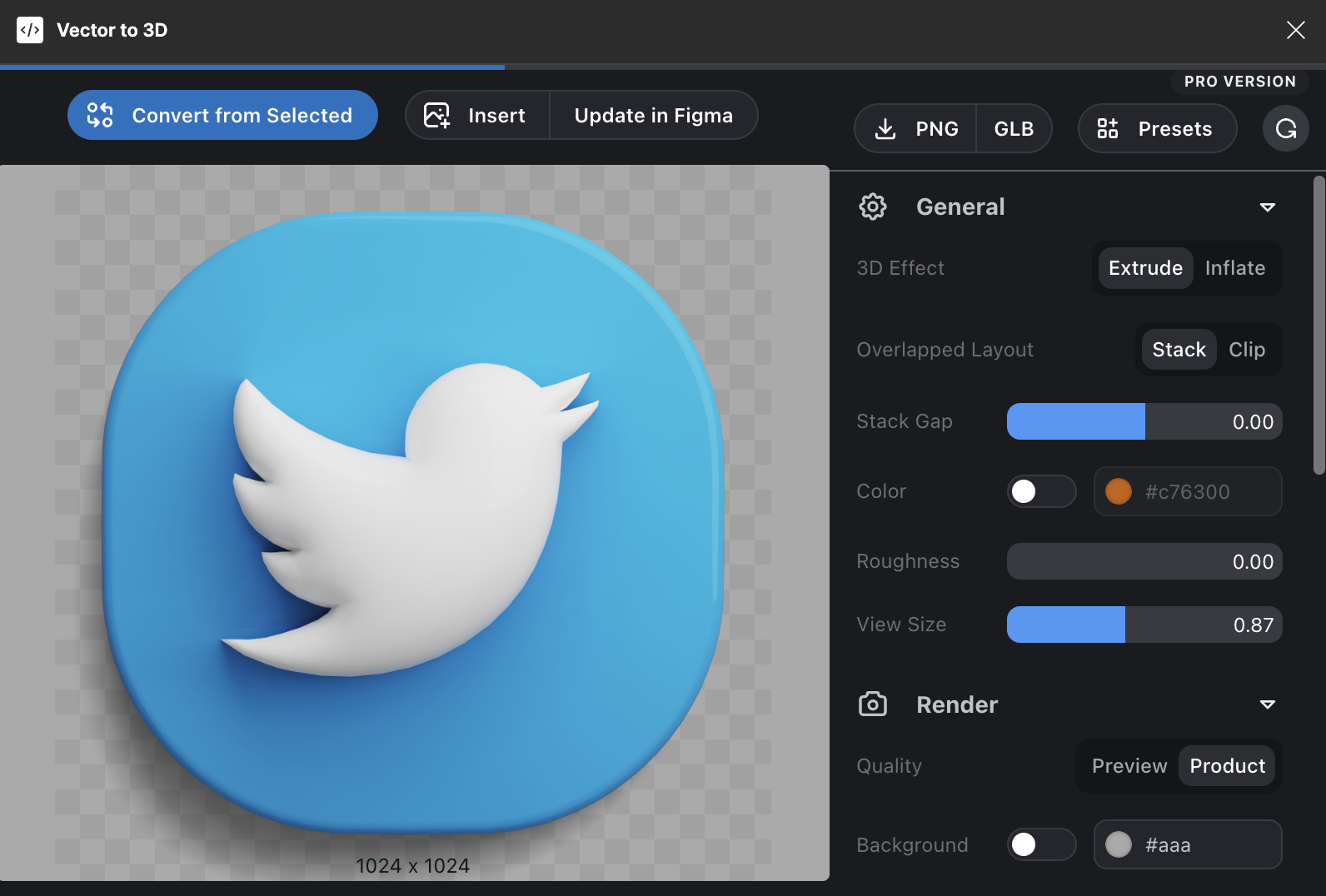Collapse the General section arrow
This screenshot has height=896, width=1326.
(1268, 207)
